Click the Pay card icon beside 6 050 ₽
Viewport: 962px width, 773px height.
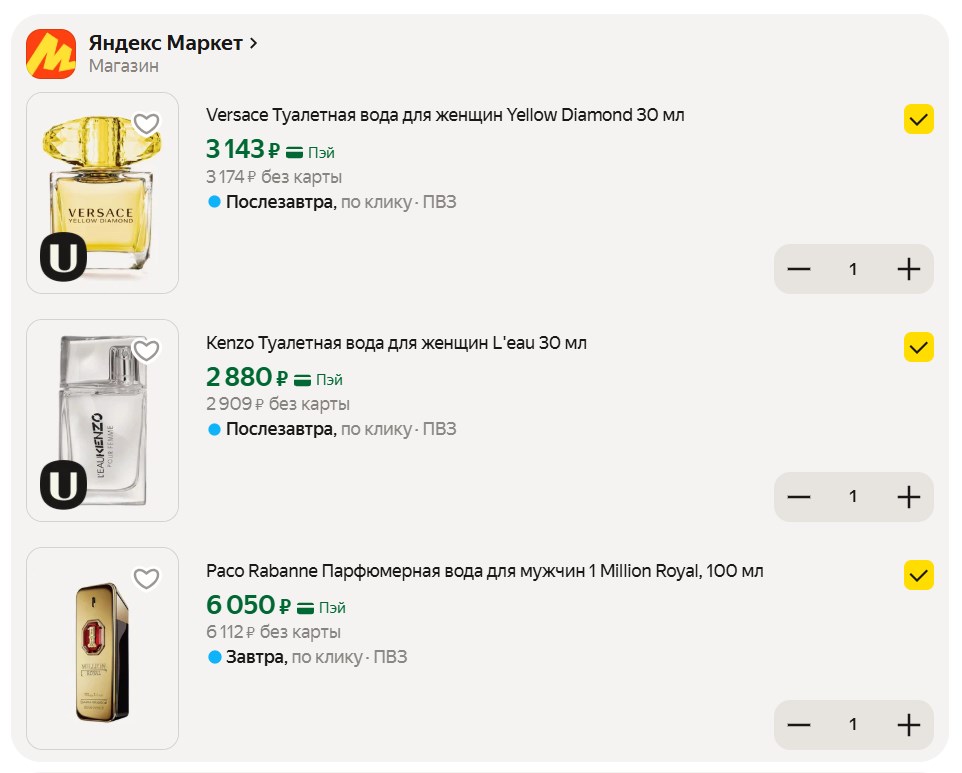tap(305, 607)
